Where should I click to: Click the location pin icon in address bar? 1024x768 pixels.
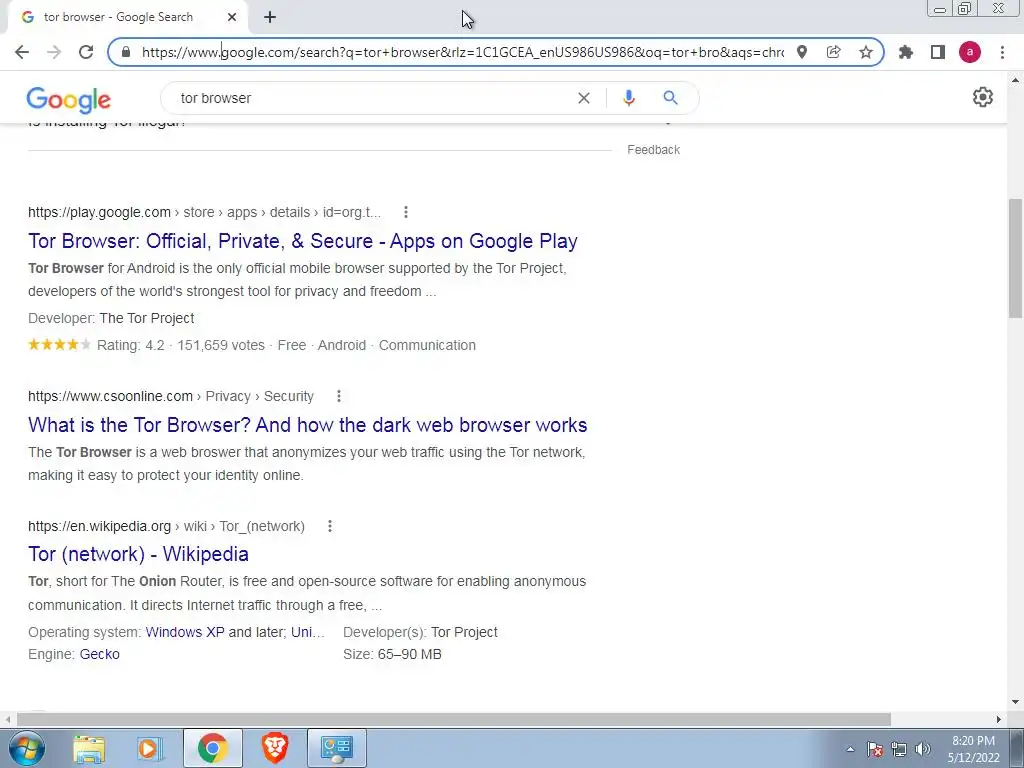click(802, 52)
